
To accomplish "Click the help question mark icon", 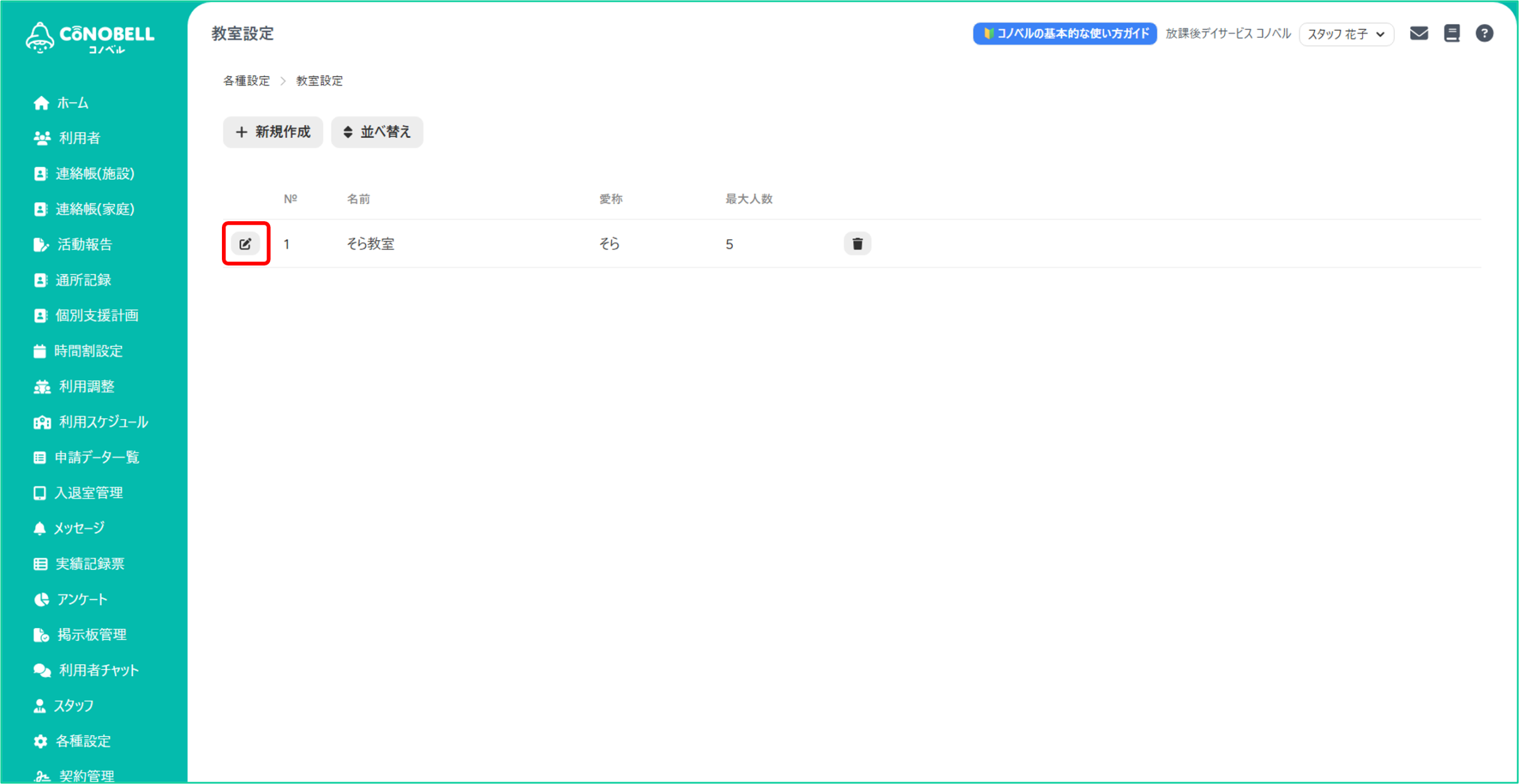I will point(1484,33).
